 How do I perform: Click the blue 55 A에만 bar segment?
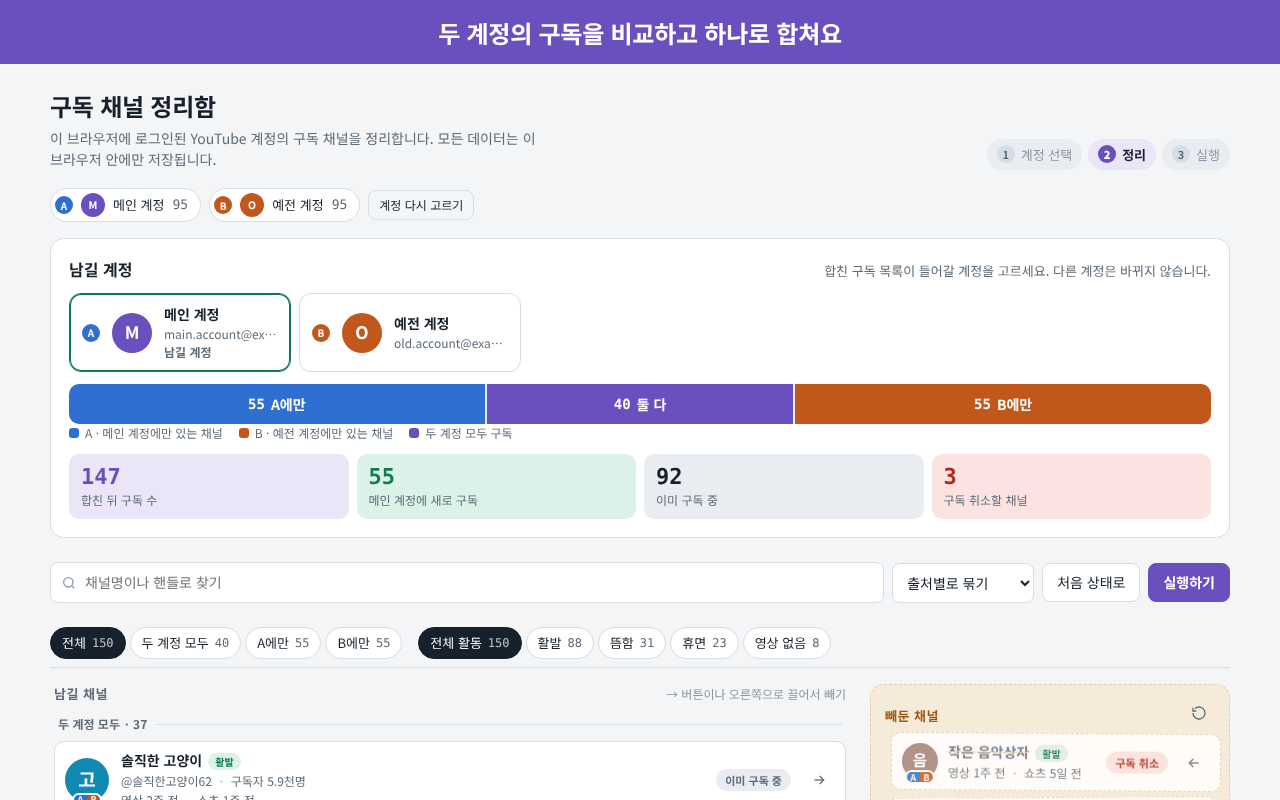277,404
